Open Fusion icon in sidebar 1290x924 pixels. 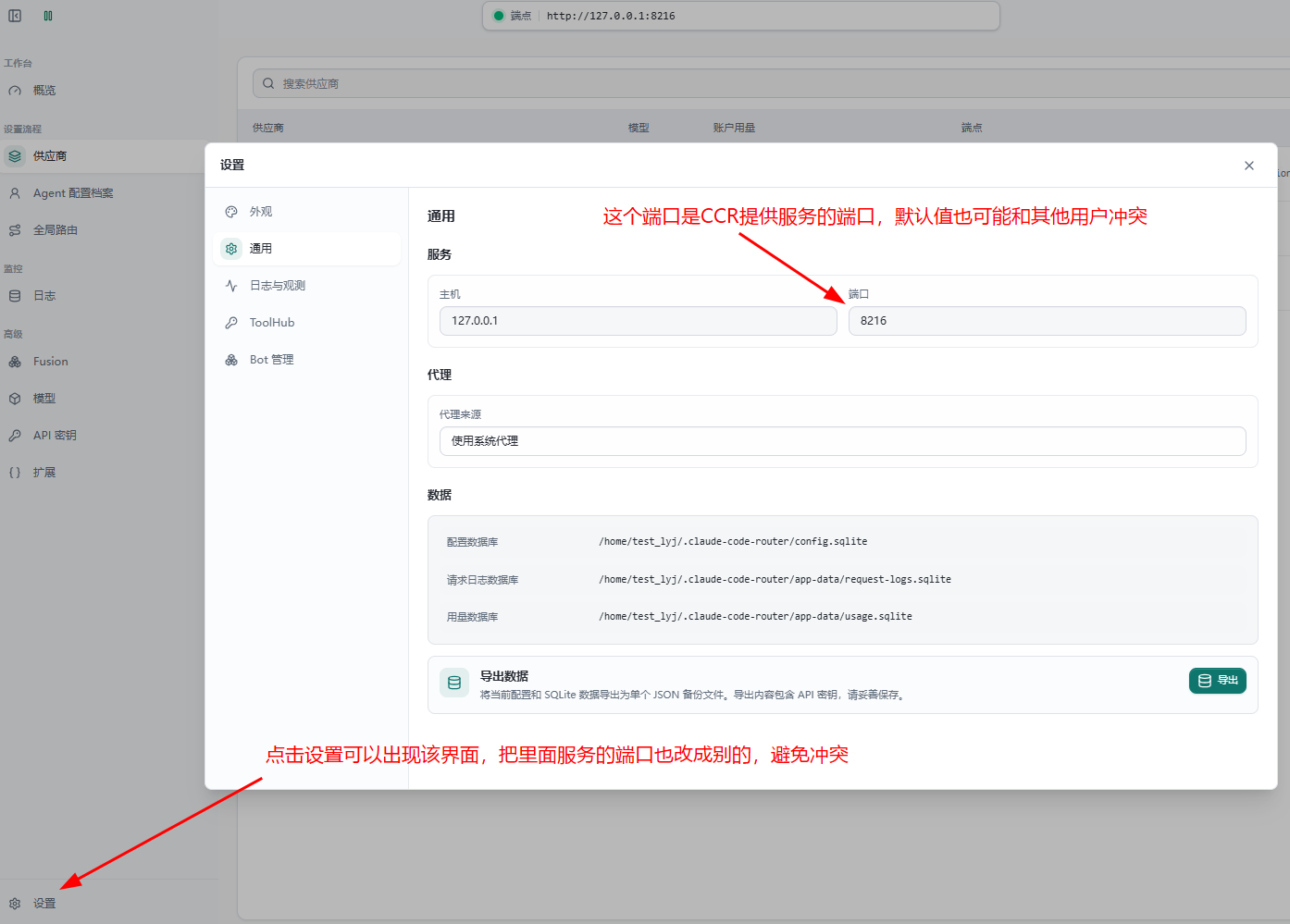15,362
